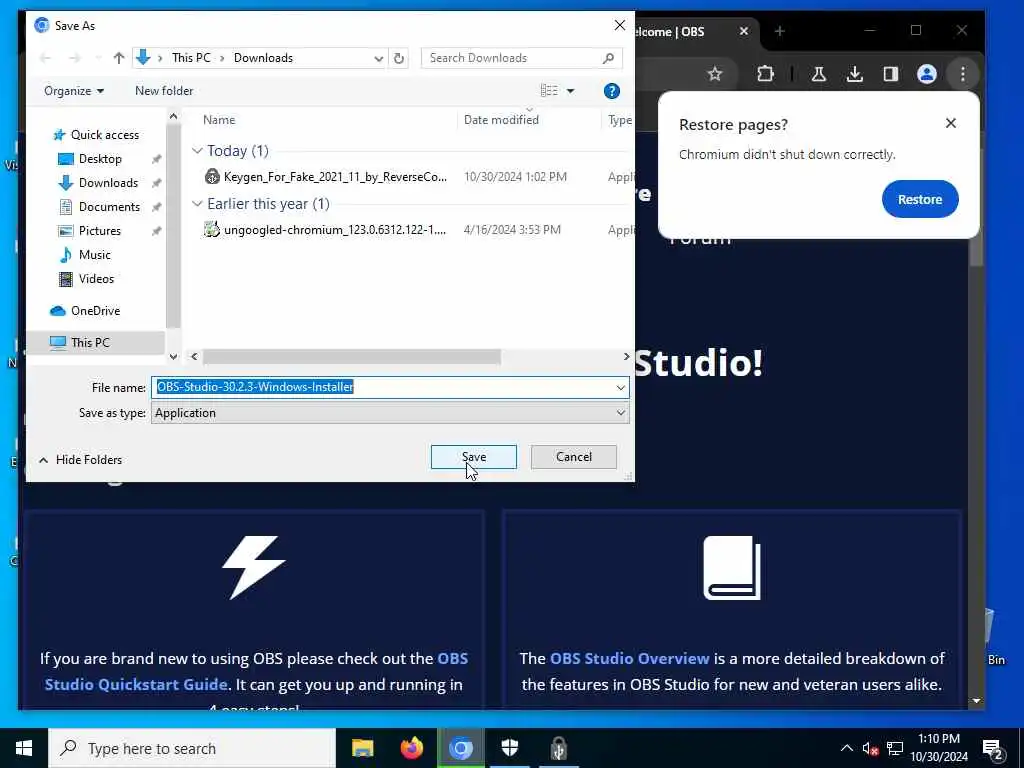Image resolution: width=1024 pixels, height=768 pixels.
Task: Open browser Downloads icon
Action: (854, 74)
